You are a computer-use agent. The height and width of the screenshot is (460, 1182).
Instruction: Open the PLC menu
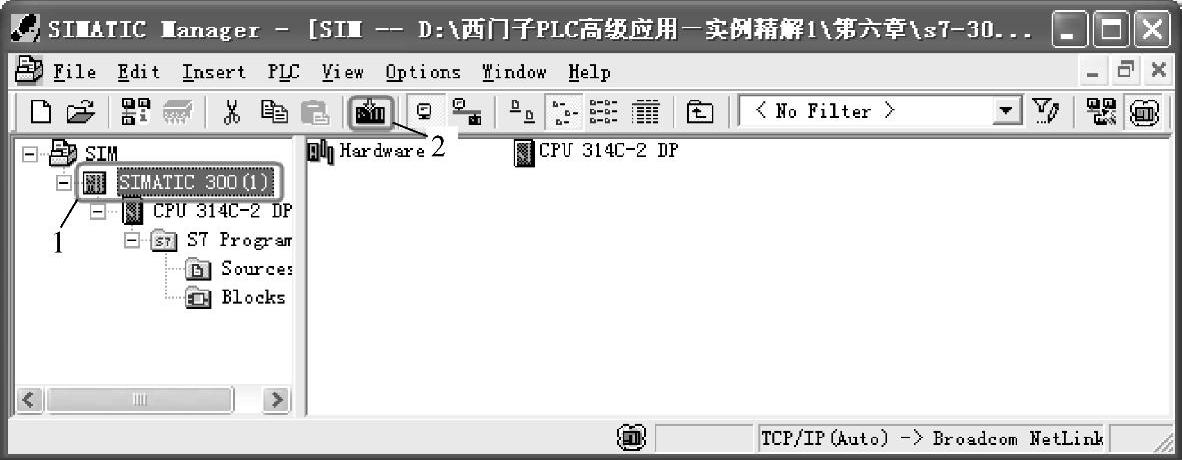283,72
